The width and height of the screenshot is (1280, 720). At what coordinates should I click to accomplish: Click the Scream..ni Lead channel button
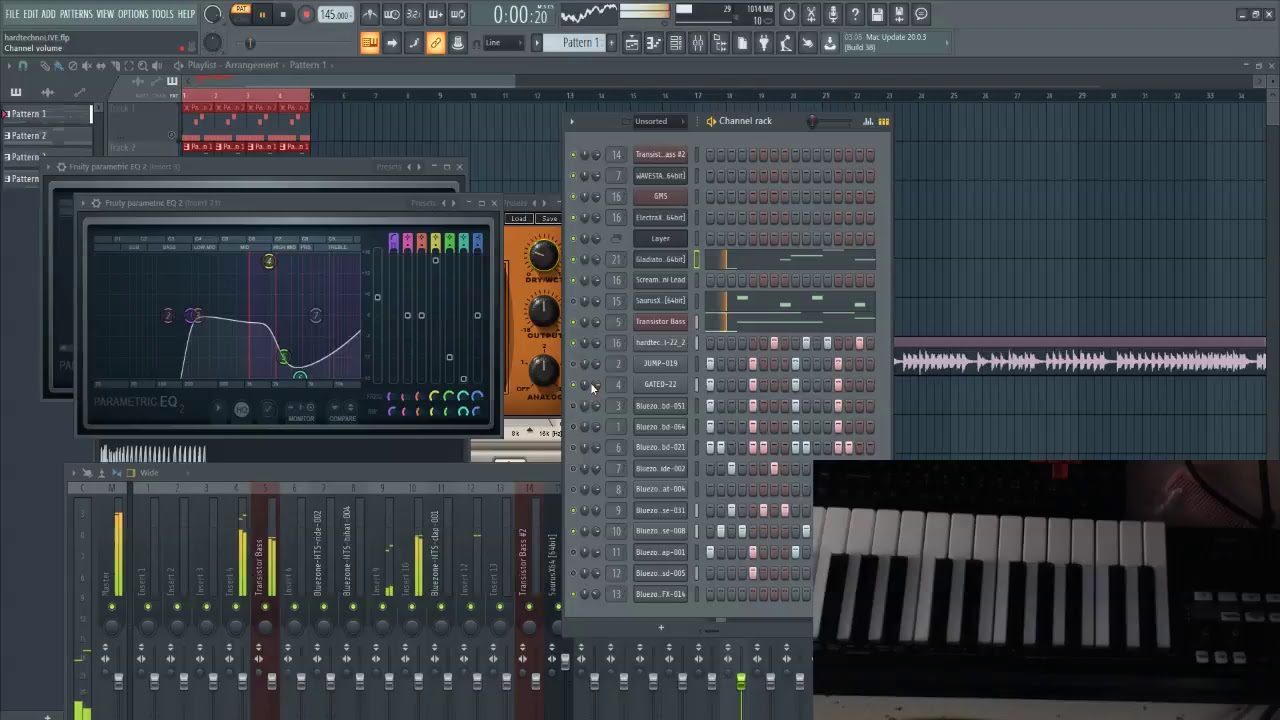click(x=660, y=280)
